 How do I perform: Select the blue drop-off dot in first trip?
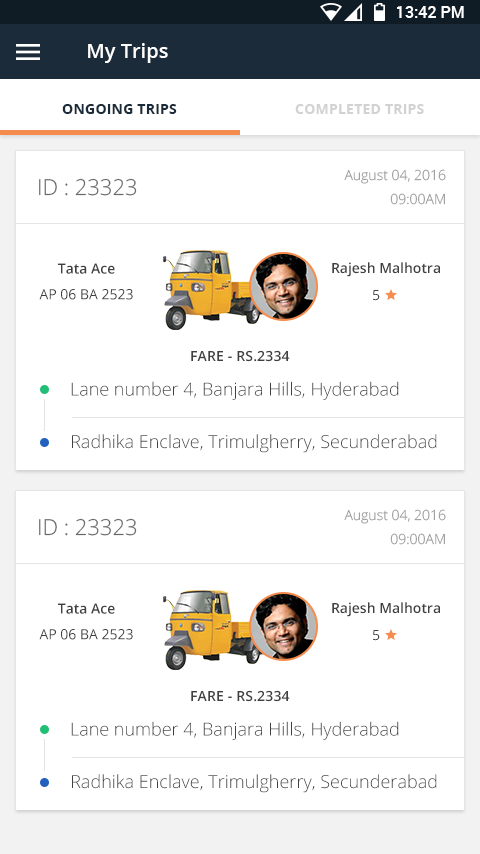45,442
